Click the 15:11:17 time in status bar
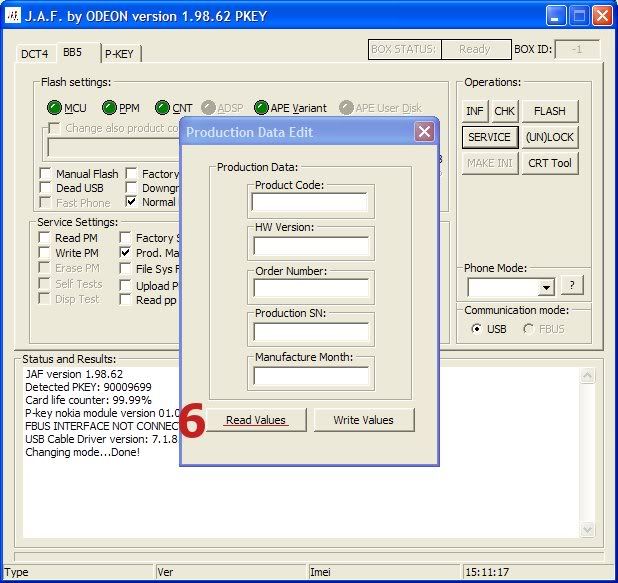 tap(487, 572)
